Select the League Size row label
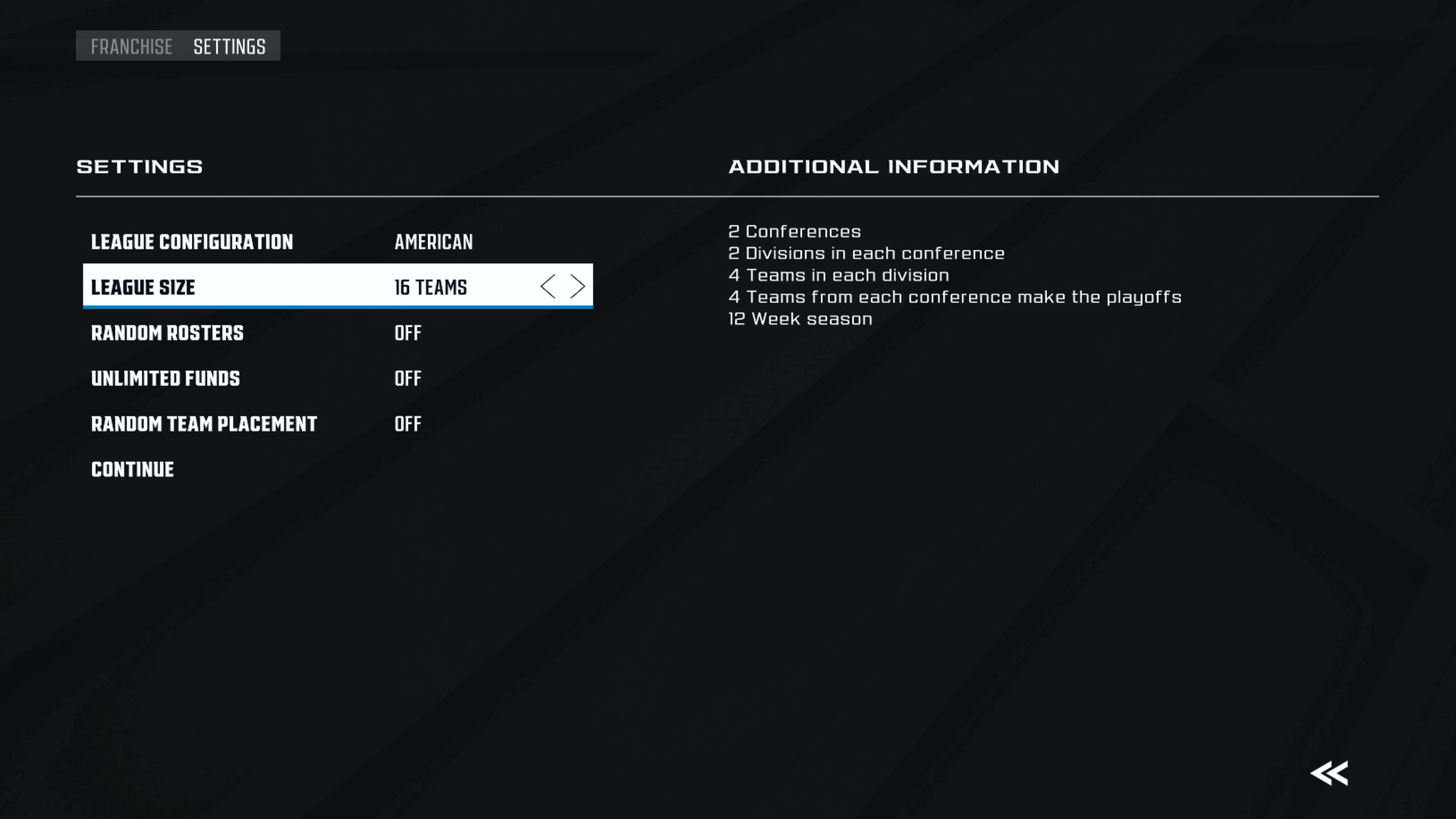 tap(143, 287)
